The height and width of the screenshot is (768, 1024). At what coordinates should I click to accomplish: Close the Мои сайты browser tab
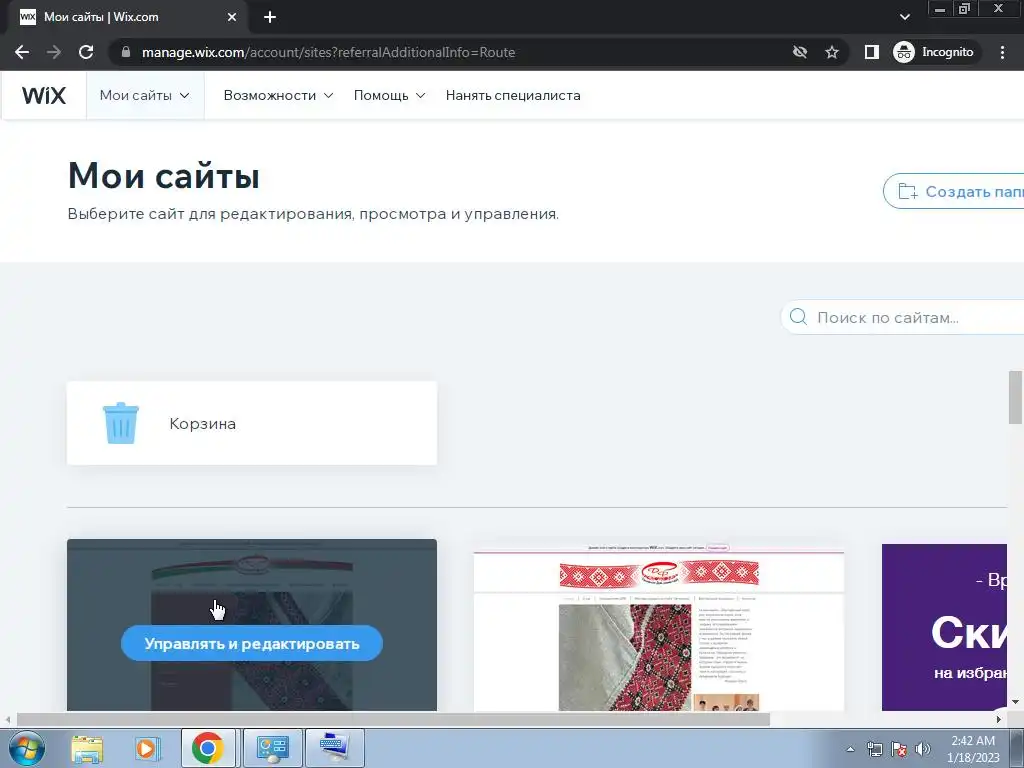[x=232, y=17]
